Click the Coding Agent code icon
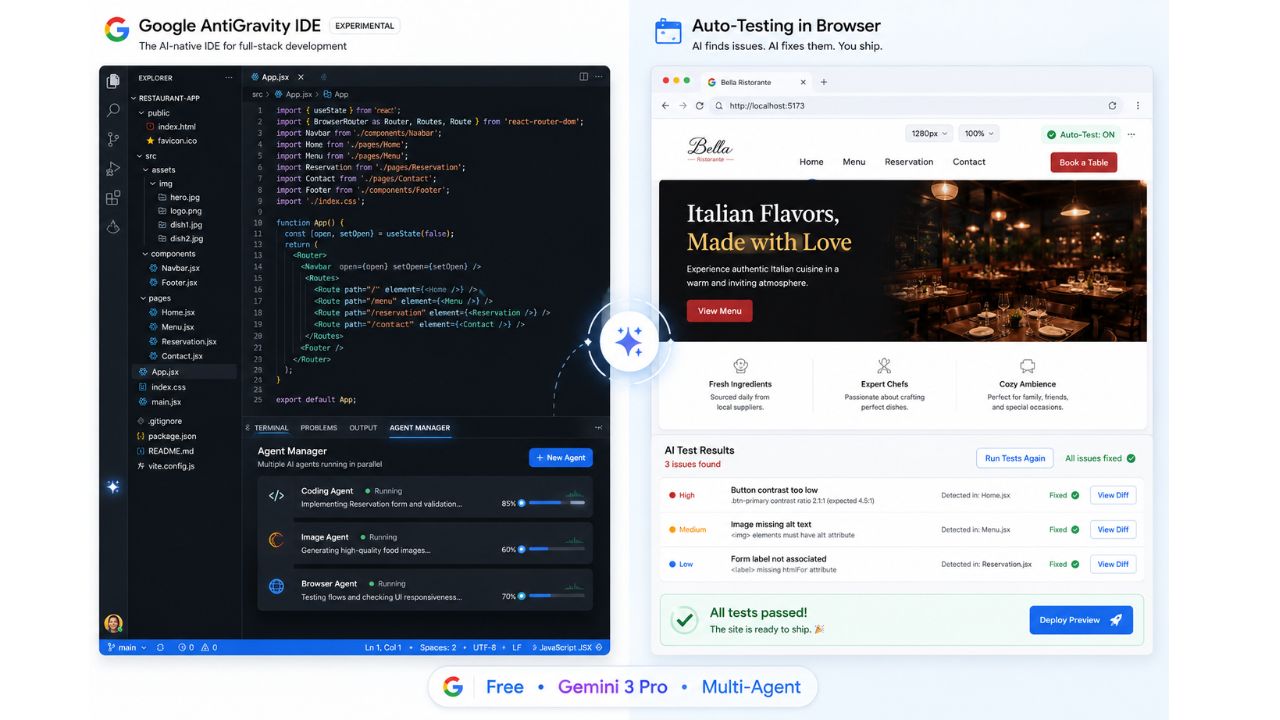Image resolution: width=1280 pixels, height=720 pixels. tap(277, 496)
